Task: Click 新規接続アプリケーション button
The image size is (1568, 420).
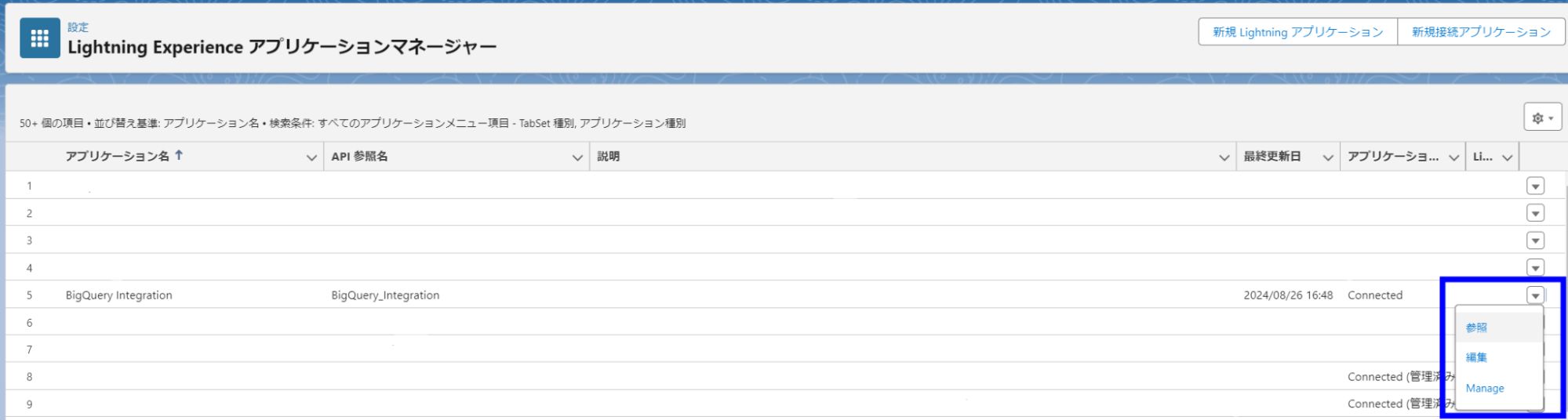Action: tap(1481, 32)
